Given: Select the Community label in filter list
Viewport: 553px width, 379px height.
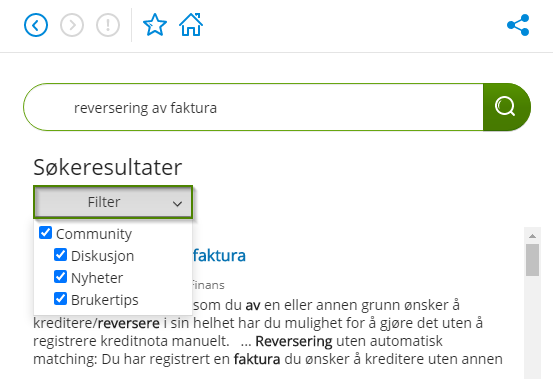Looking at the screenshot, I should 94,234.
